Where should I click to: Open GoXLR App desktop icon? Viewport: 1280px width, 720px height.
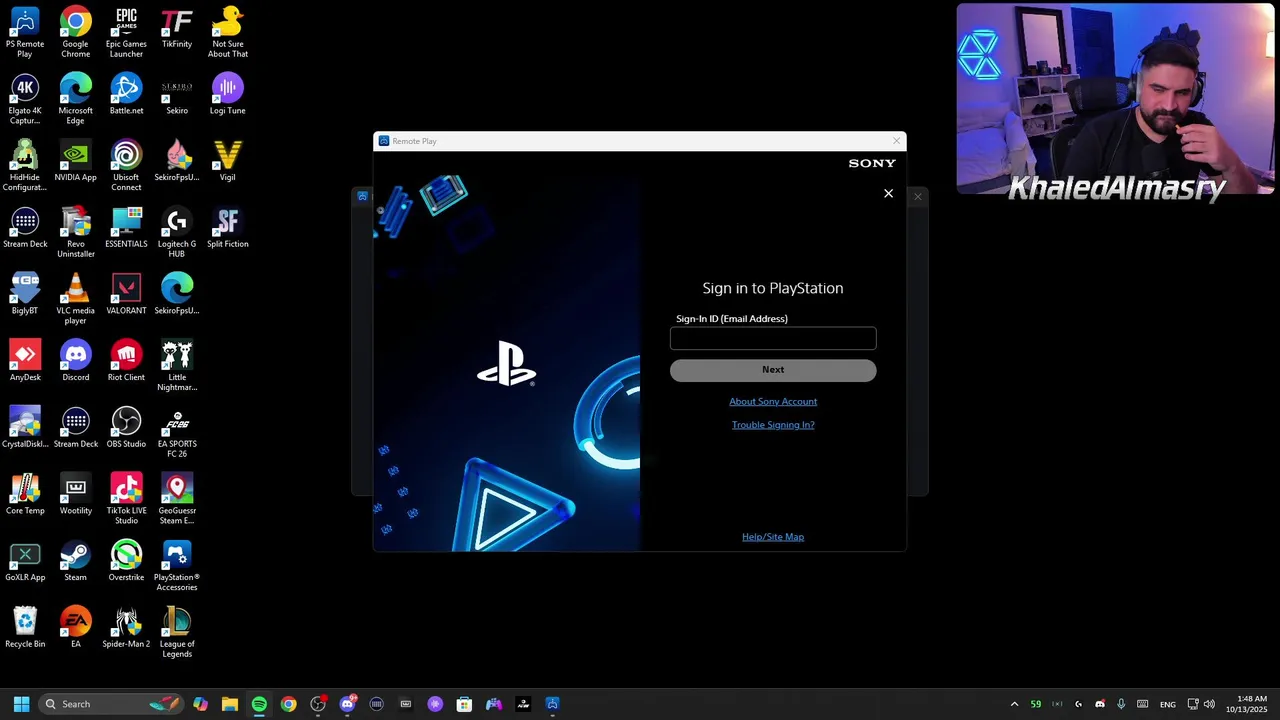pyautogui.click(x=25, y=562)
